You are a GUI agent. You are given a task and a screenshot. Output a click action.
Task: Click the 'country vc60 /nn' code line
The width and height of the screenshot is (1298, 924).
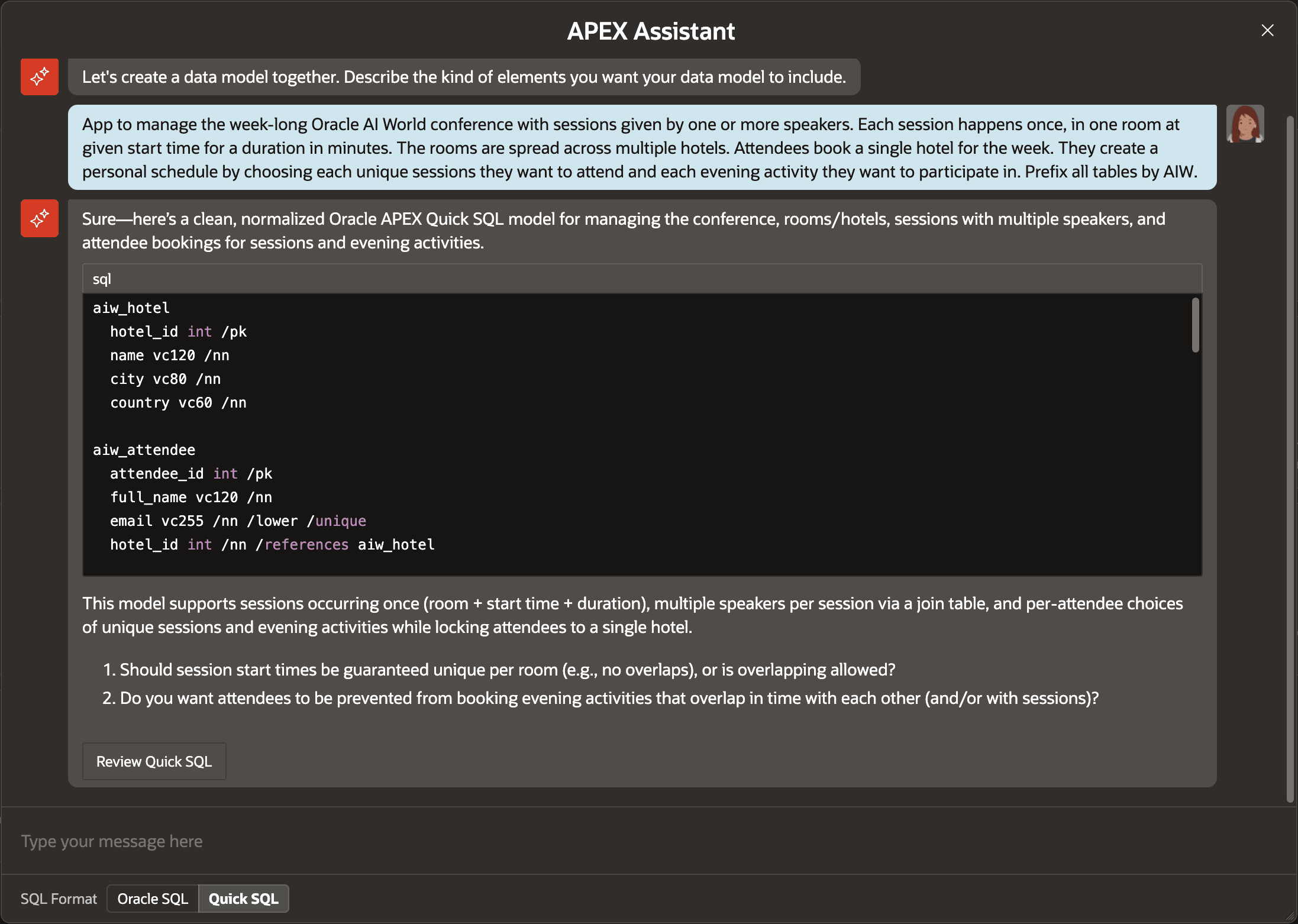click(x=178, y=402)
